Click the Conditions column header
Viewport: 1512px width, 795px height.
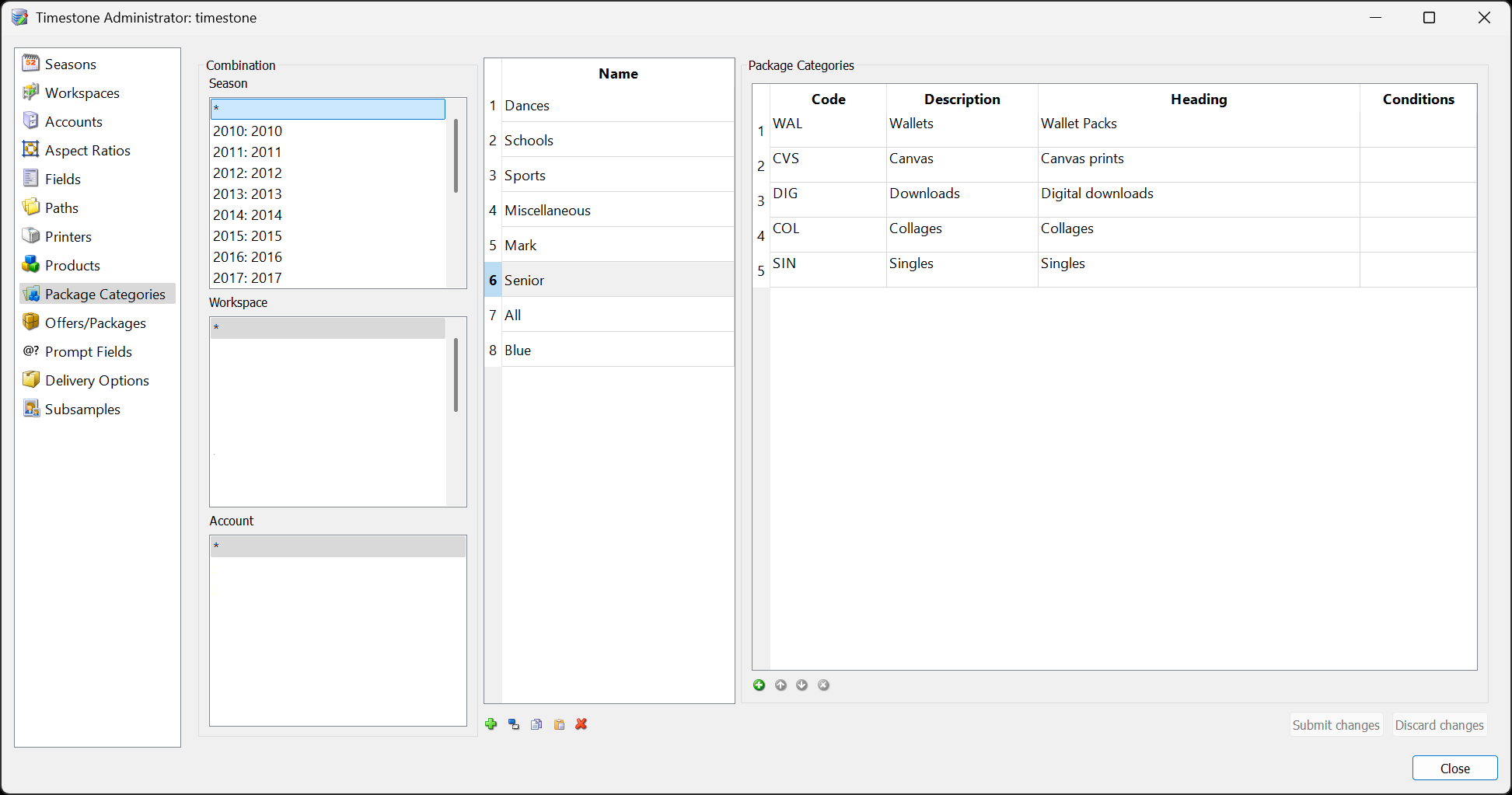[x=1418, y=99]
